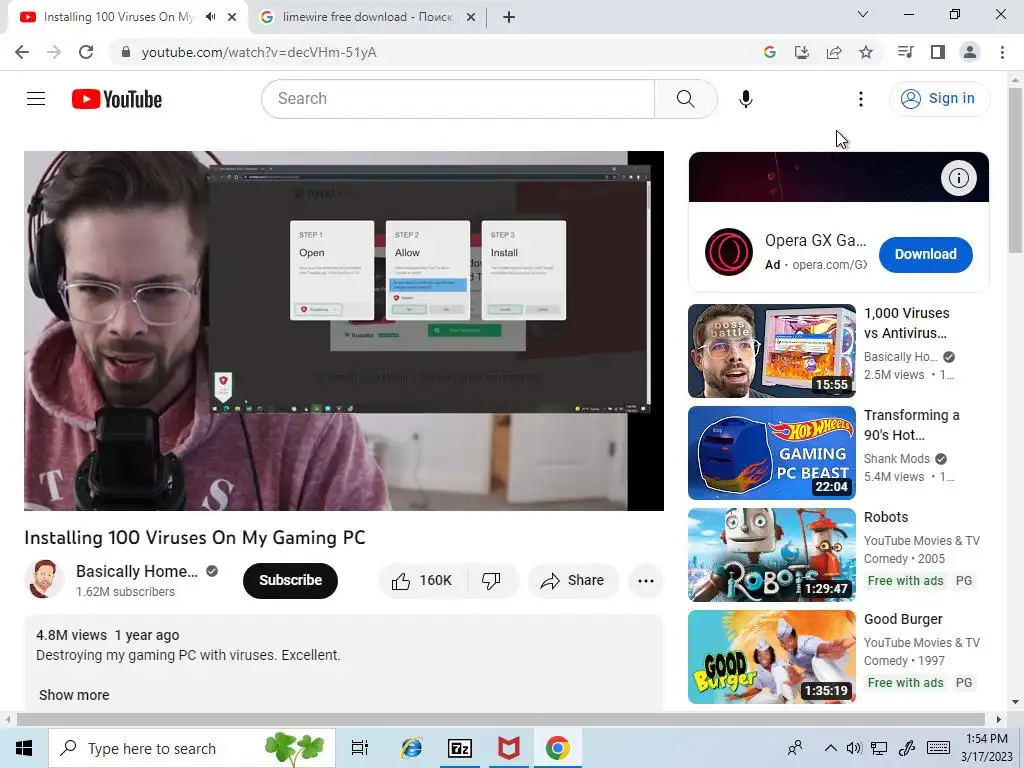This screenshot has height=768, width=1024.
Task: Toggle Chrome side panel
Action: [x=938, y=52]
